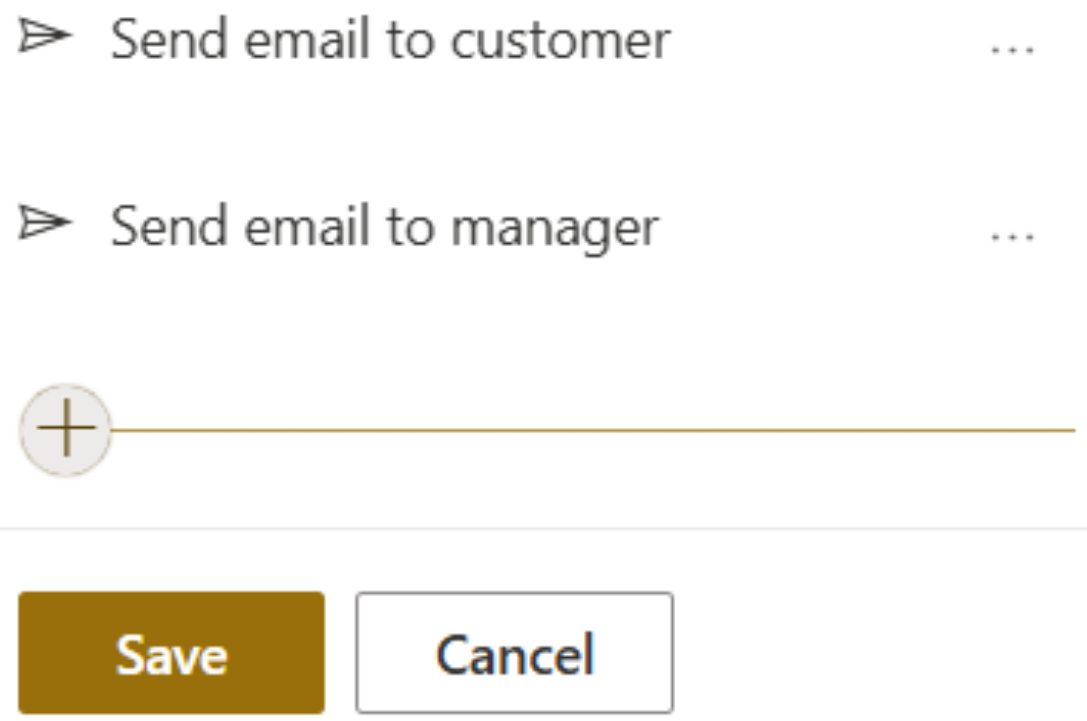Image resolution: width=1087 pixels, height=721 pixels.
Task: Click the gold insertion line beside plus button
Action: pyautogui.click(x=593, y=431)
